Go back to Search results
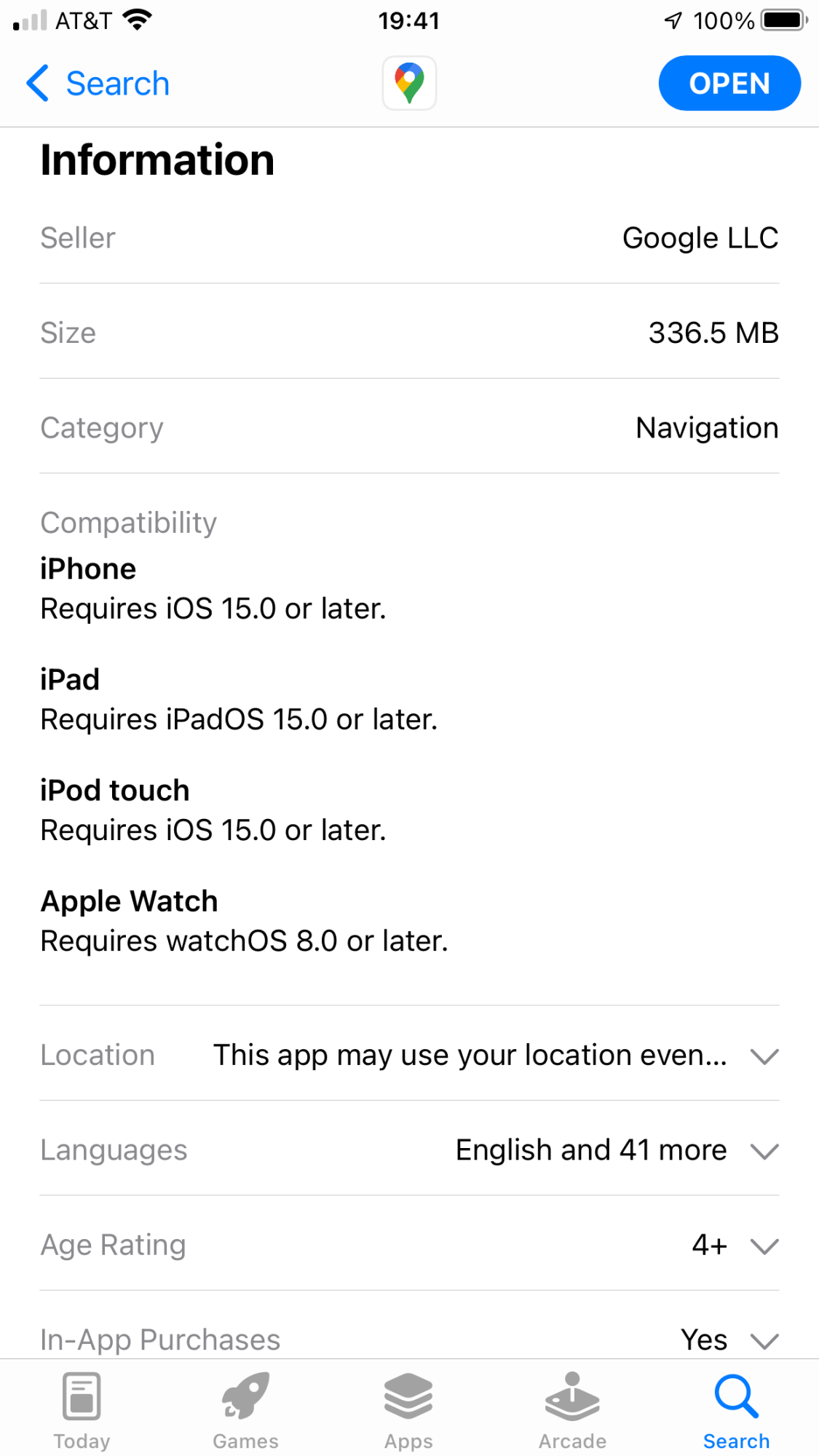The image size is (819, 1456). (x=117, y=84)
